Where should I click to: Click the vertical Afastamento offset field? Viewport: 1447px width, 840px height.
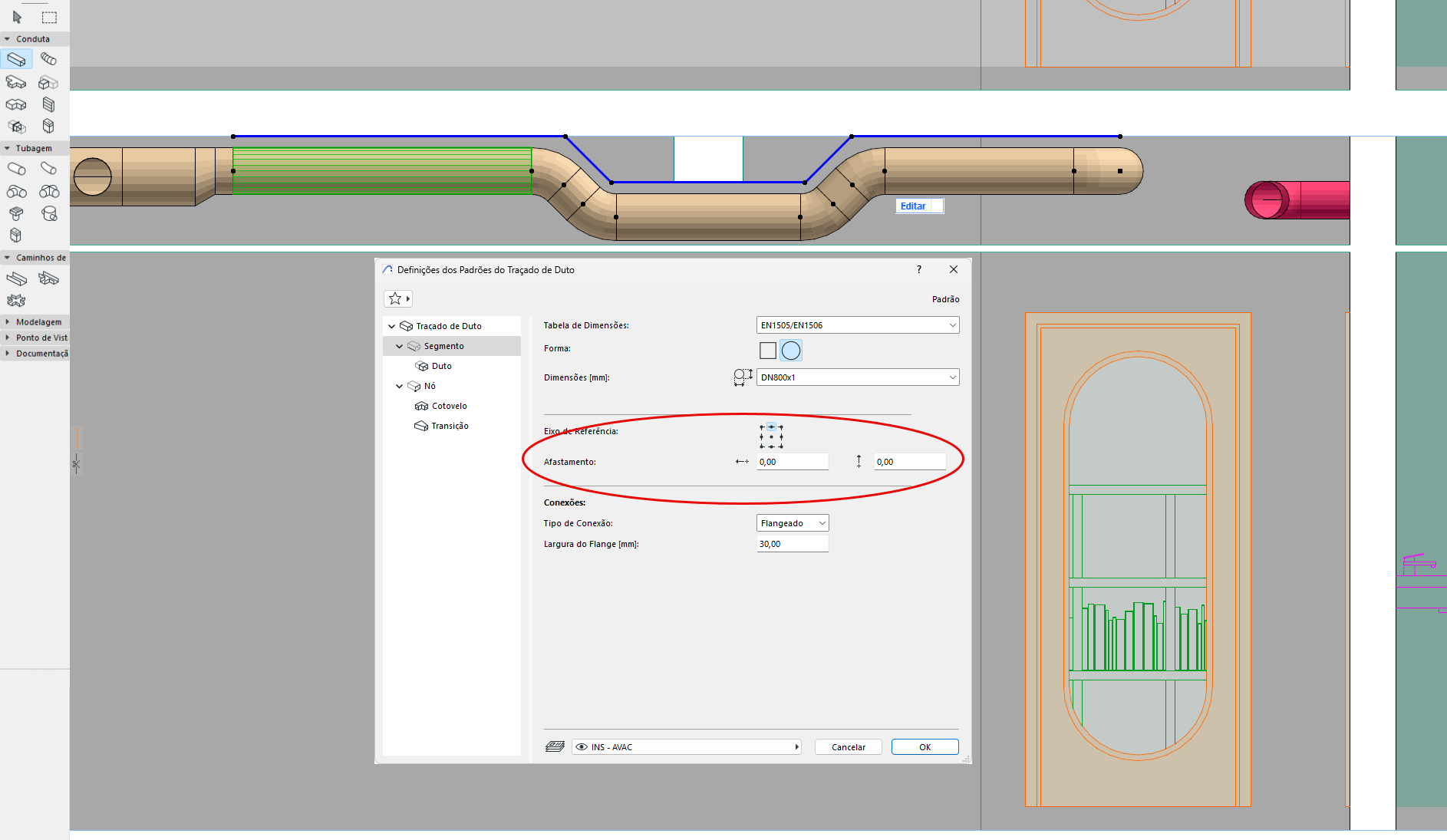[910, 462]
